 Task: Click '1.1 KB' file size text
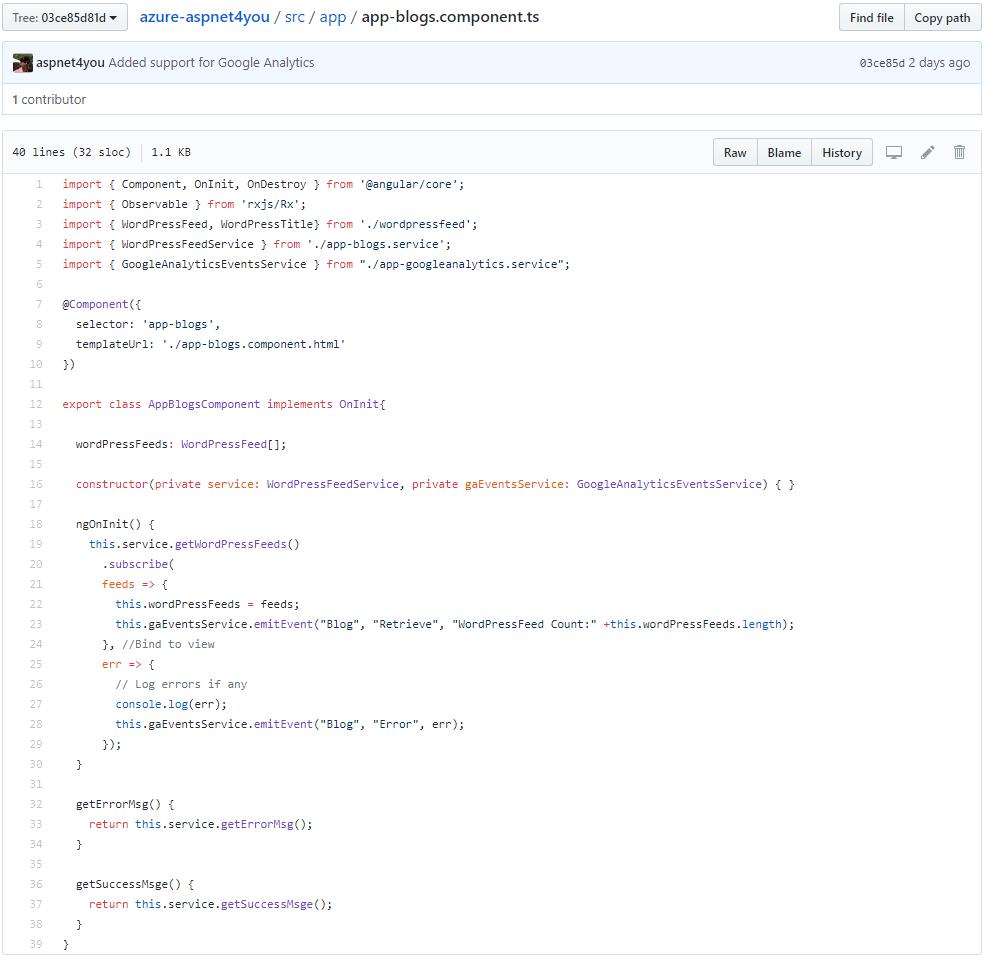coord(171,152)
